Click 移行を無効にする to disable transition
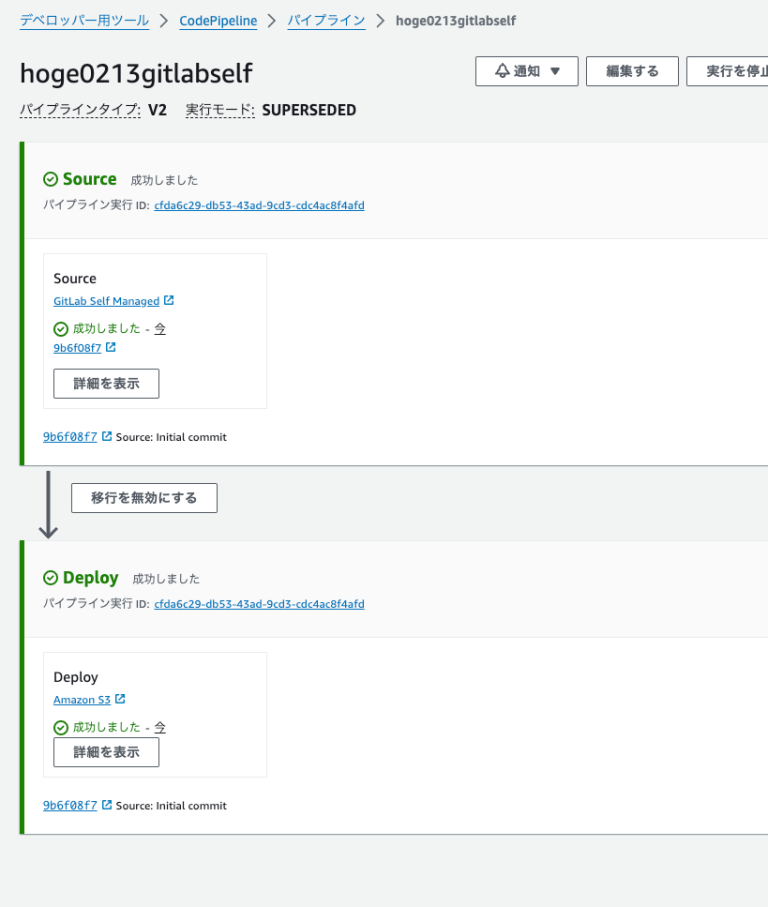Screen dimensions: 768x907 coord(143,498)
